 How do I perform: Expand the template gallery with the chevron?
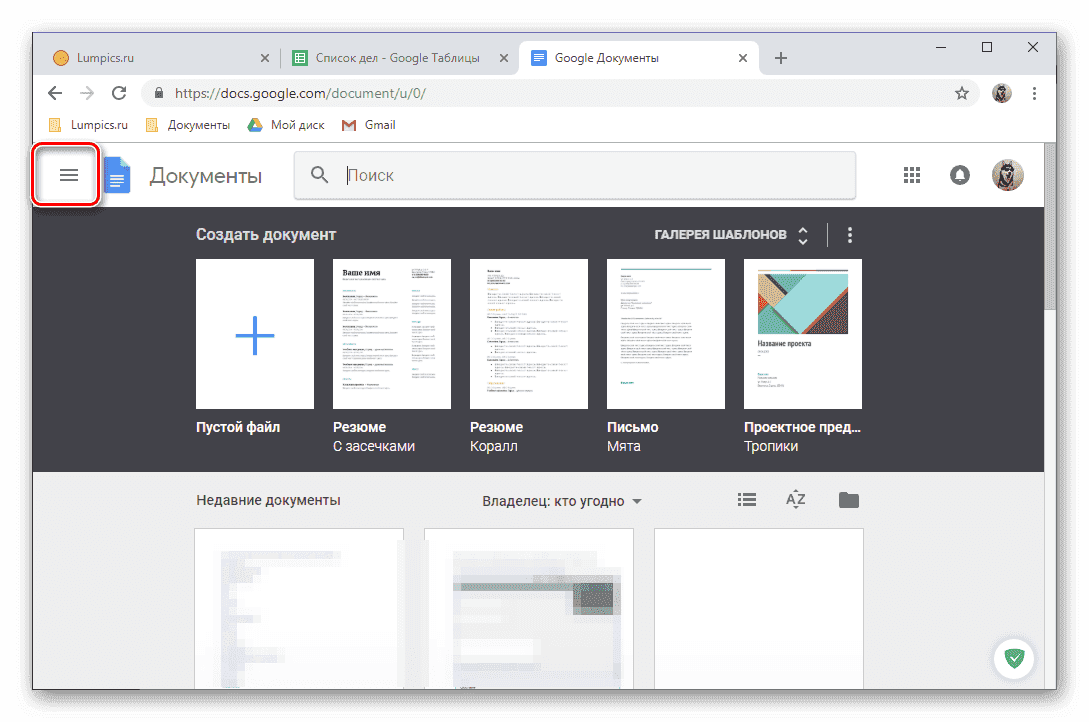802,234
